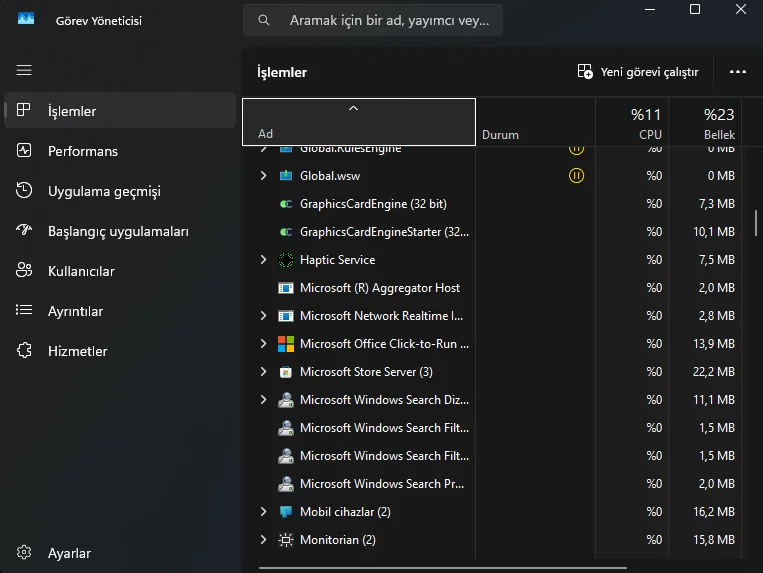This screenshot has width=763, height=573.
Task: Go to the Hizmetler page
Action: (x=77, y=351)
